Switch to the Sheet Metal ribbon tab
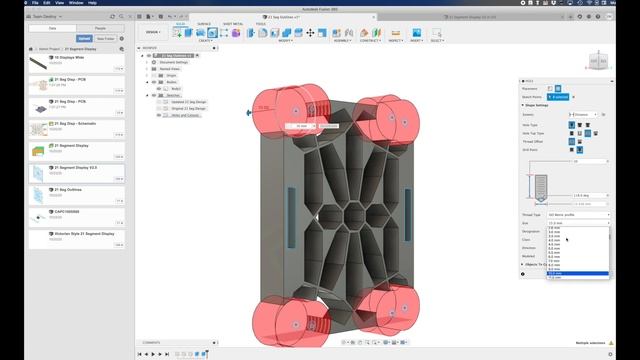Viewport: 640px width, 360px height. 233,24
